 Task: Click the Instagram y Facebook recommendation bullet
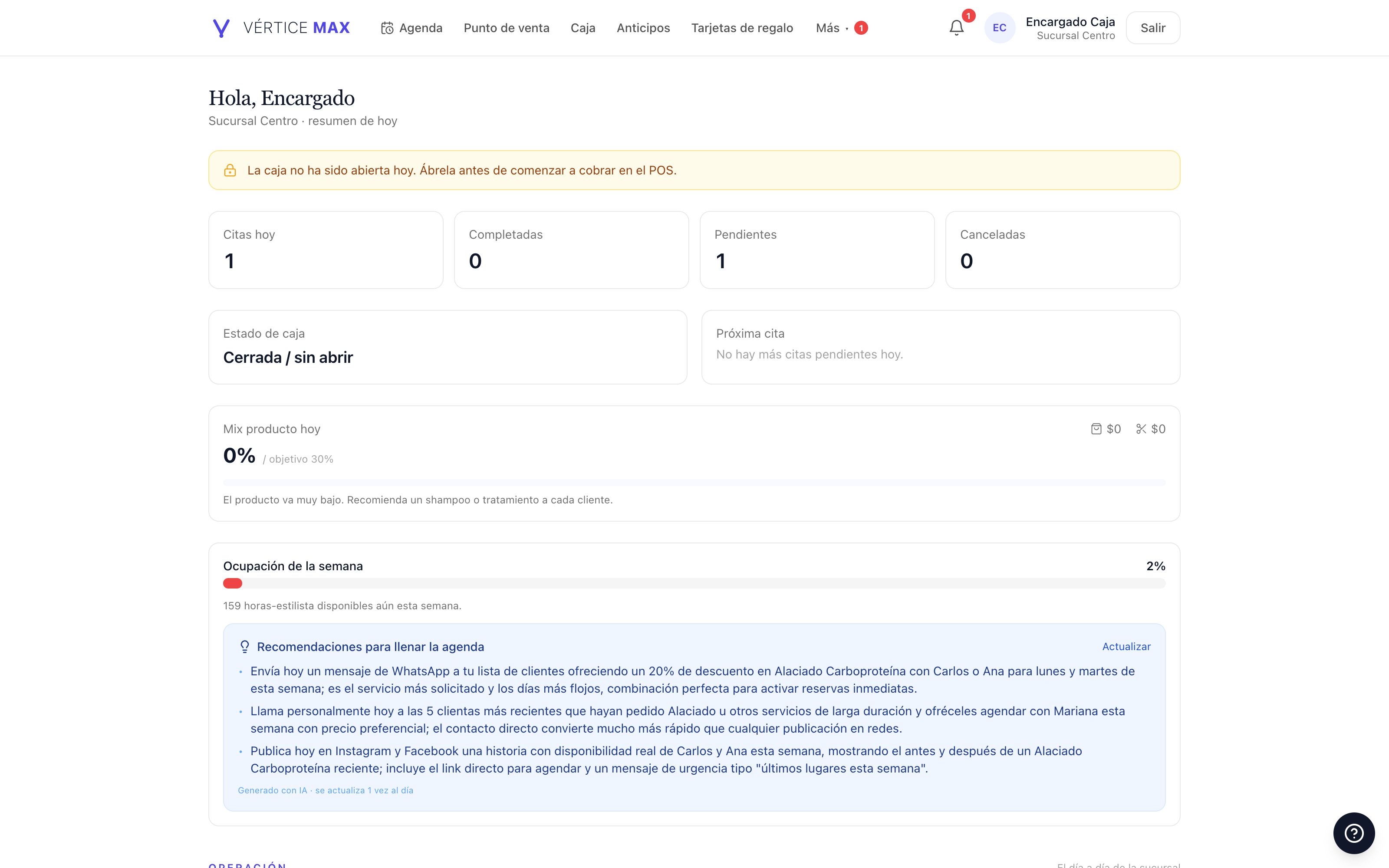click(x=666, y=759)
